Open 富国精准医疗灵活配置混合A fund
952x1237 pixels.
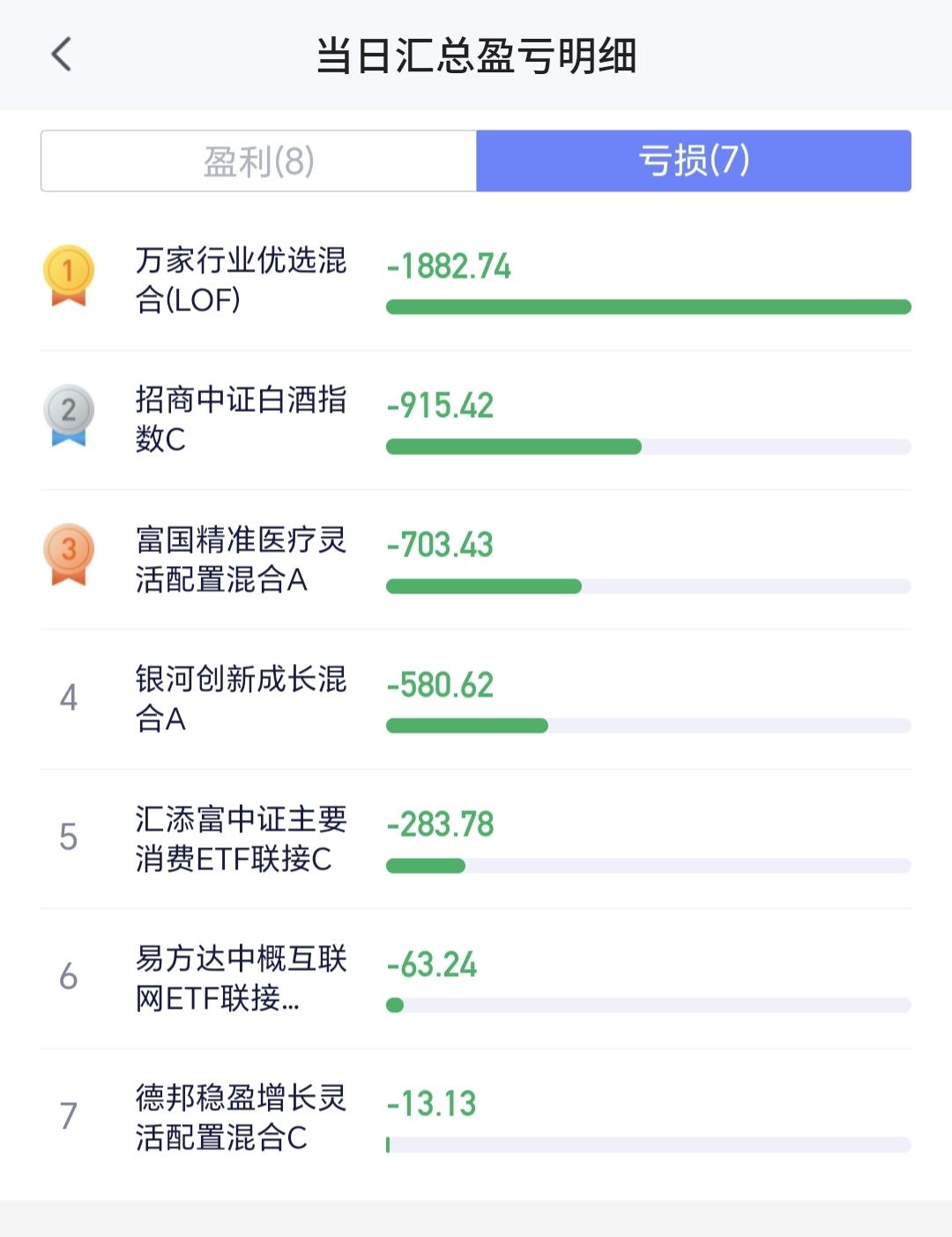[x=241, y=559]
